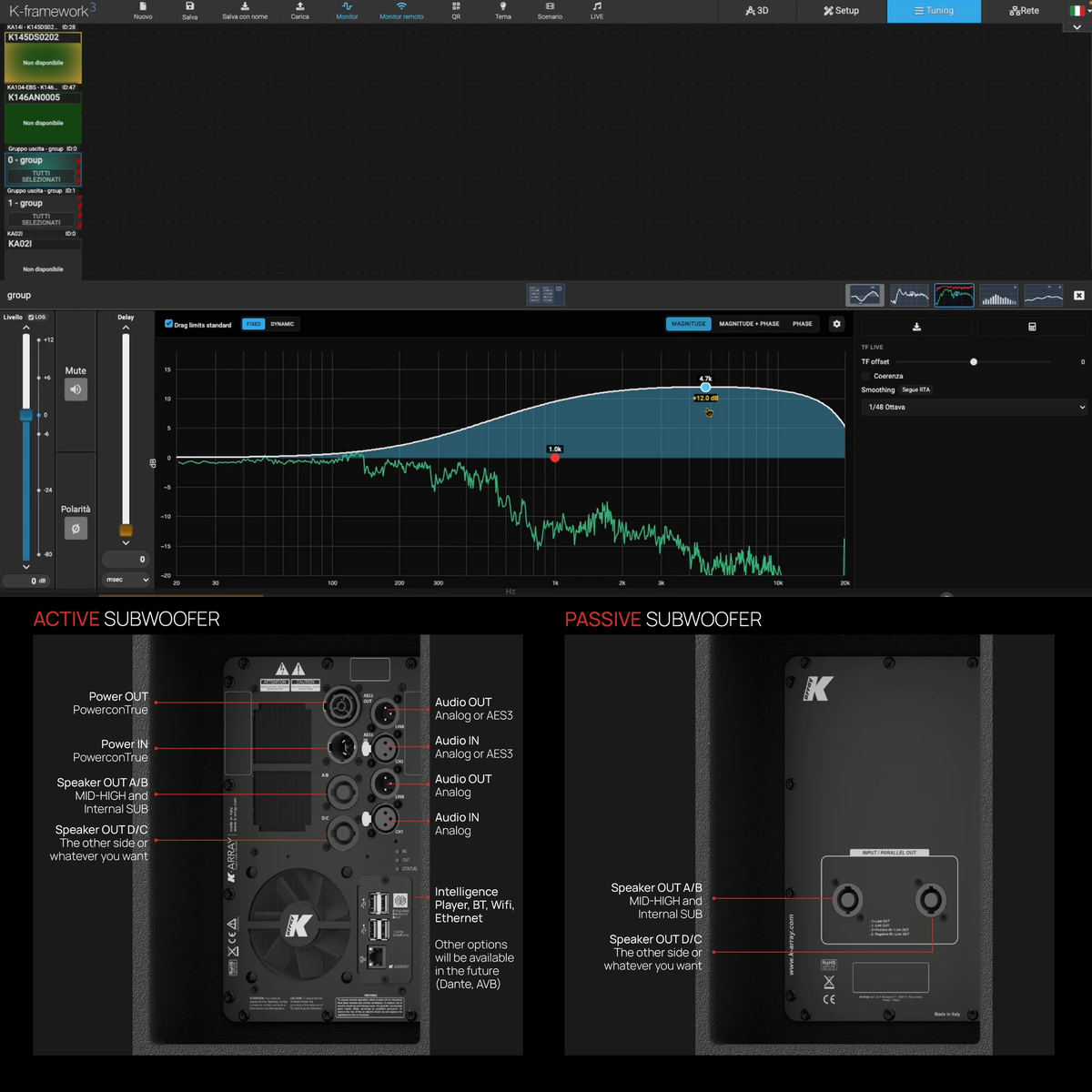Show the red-green transfer function view
This screenshot has height=1092, width=1092.
click(x=955, y=295)
